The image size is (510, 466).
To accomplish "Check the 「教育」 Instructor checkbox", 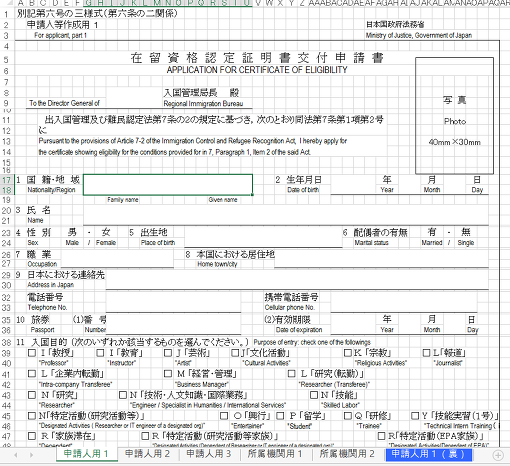I will point(100,353).
